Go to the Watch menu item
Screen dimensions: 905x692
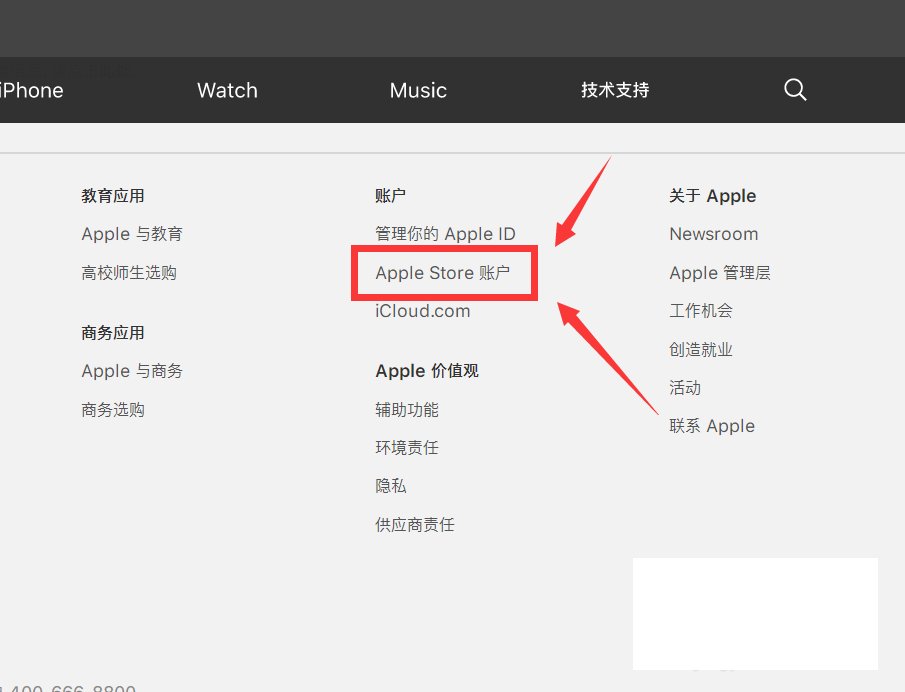(227, 91)
